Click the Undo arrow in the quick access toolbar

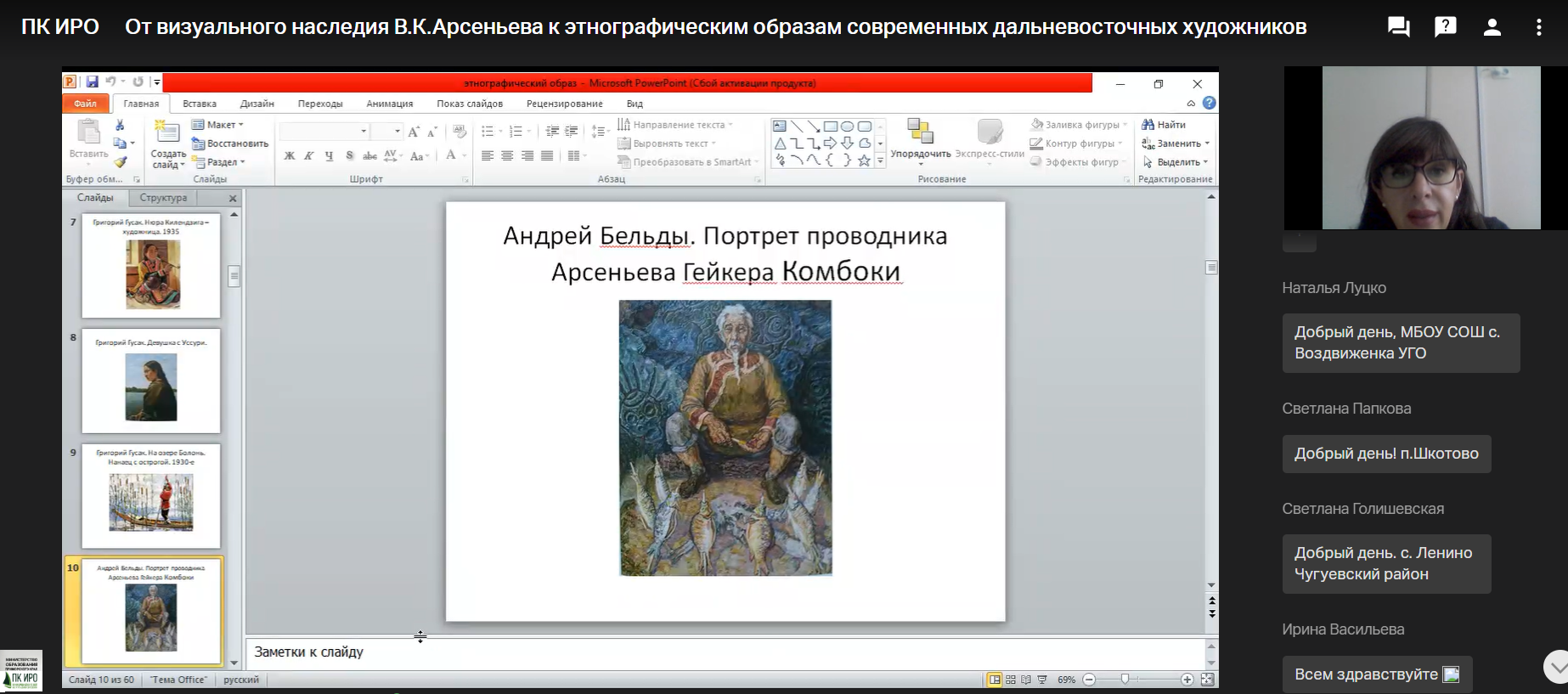[110, 82]
